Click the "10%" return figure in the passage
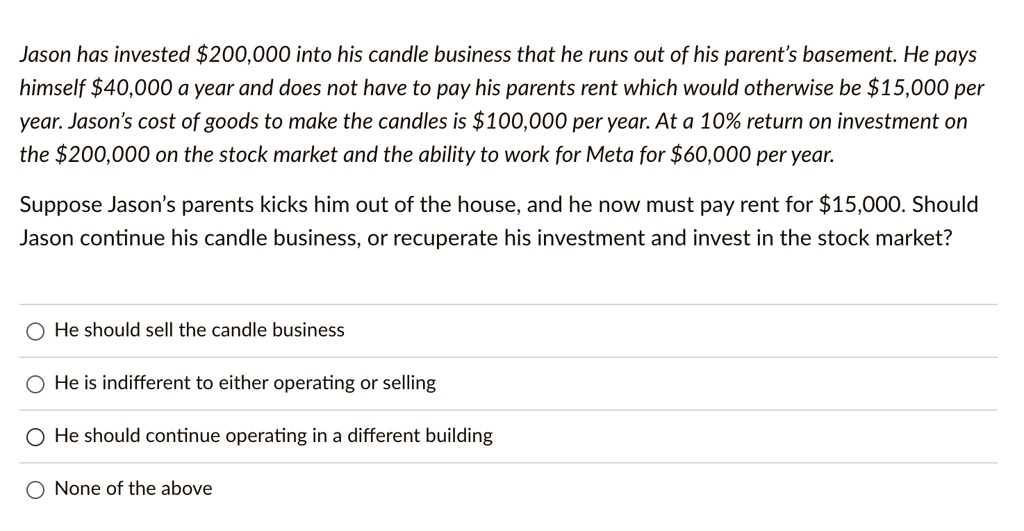1024x531 pixels. 720,121
